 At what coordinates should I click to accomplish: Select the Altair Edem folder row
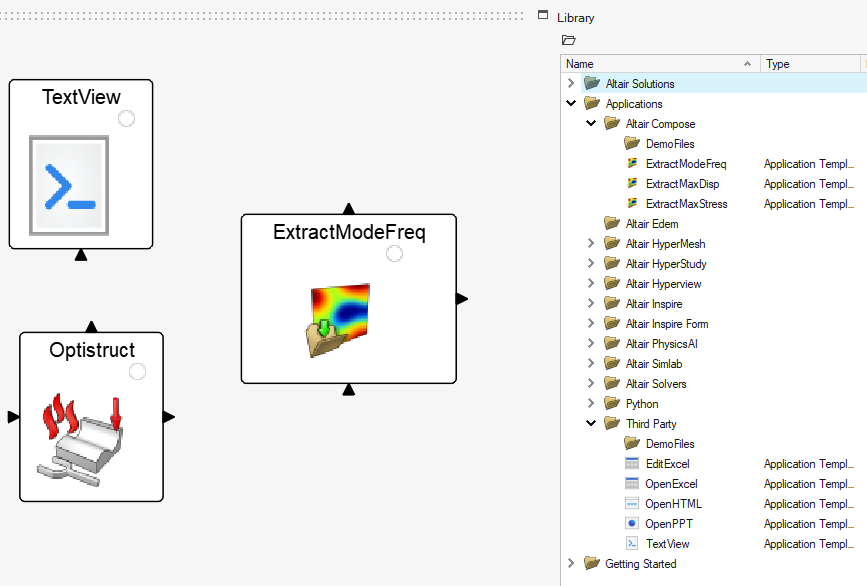714,223
